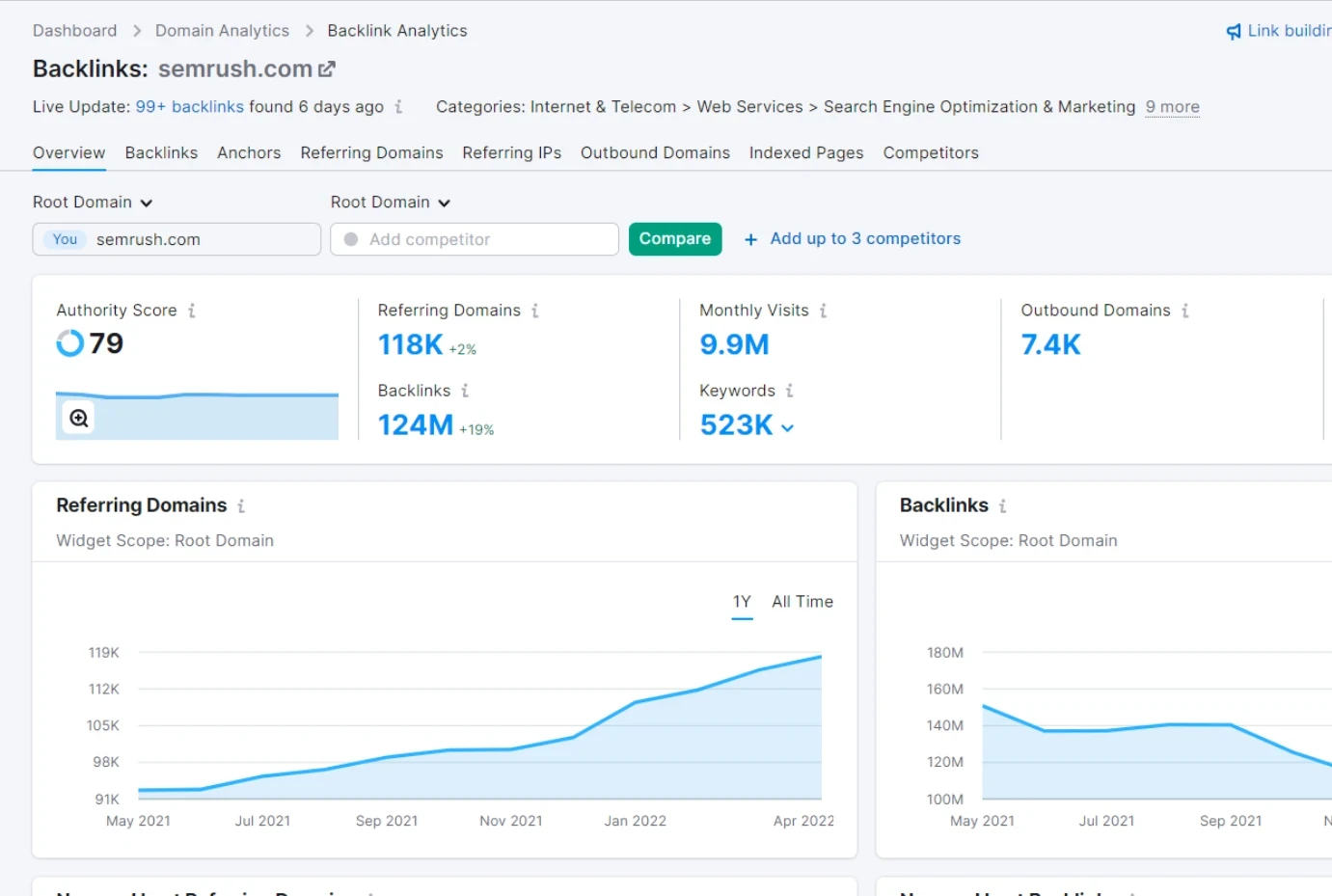
Task: Click the zoom magnifier icon on Authority Score chart
Action: click(x=77, y=417)
